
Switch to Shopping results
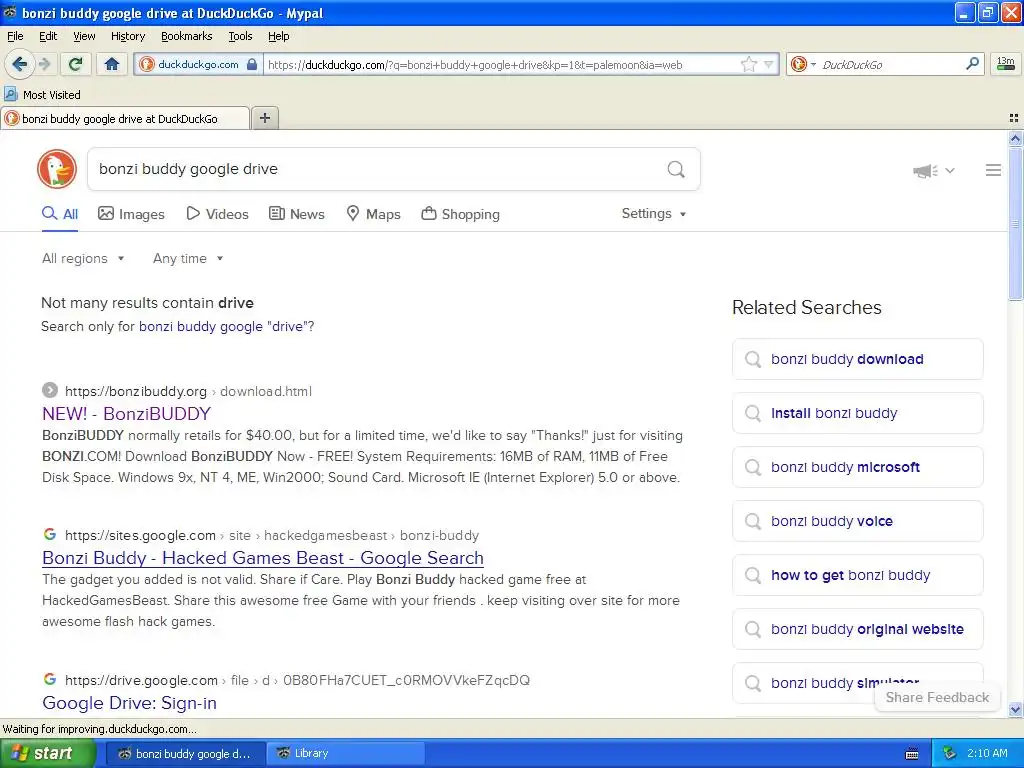point(461,214)
